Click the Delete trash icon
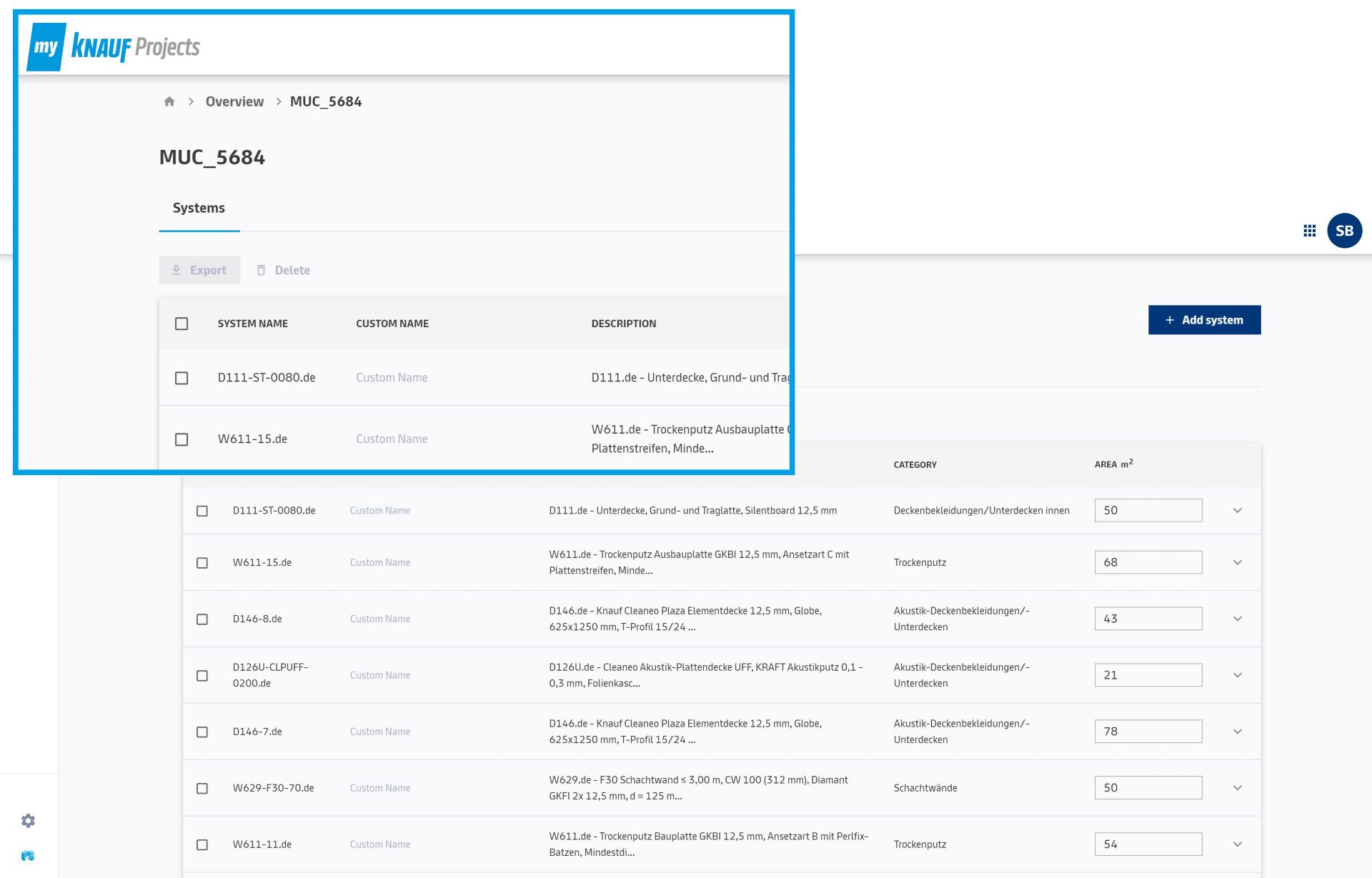The width and height of the screenshot is (1372, 878). point(262,270)
